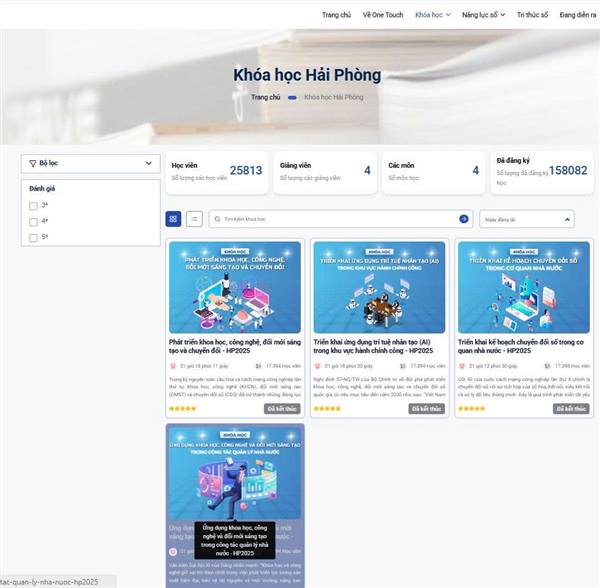The height and width of the screenshot is (588, 600).
Task: Open trí tuệ nhân tạo (AI) course thumbnail
Action: pos(379,287)
